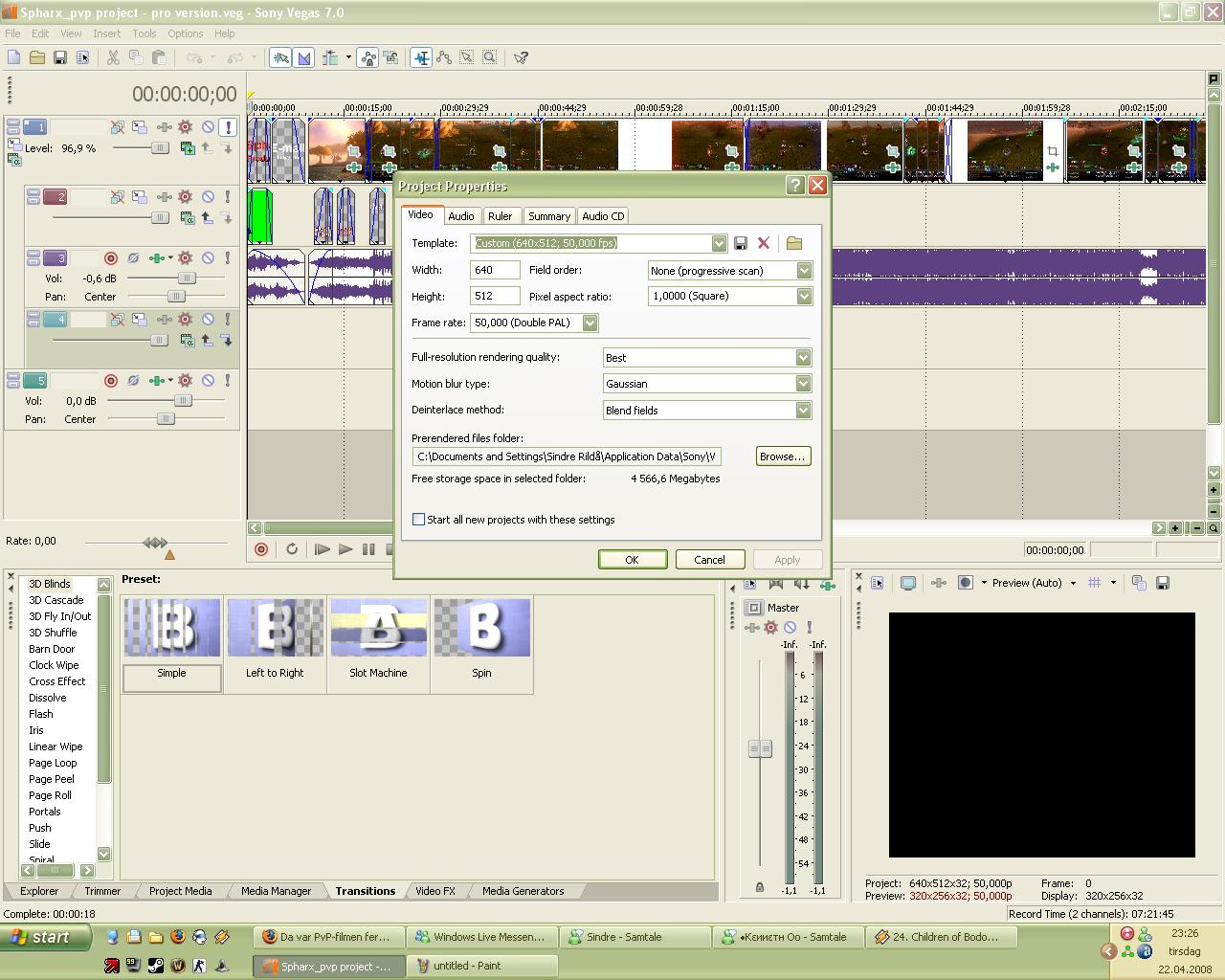Open Full-resolution rendering quality dropdown

click(803, 357)
